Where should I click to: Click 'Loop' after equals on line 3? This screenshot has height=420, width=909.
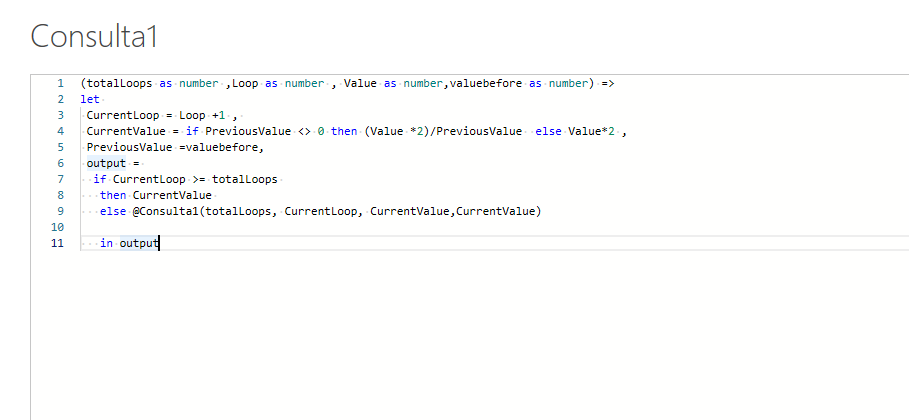[192, 115]
